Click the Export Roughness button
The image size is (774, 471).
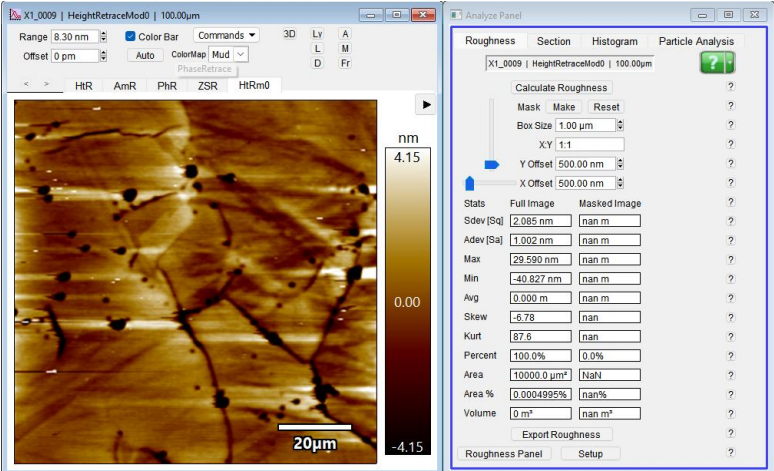pos(561,434)
